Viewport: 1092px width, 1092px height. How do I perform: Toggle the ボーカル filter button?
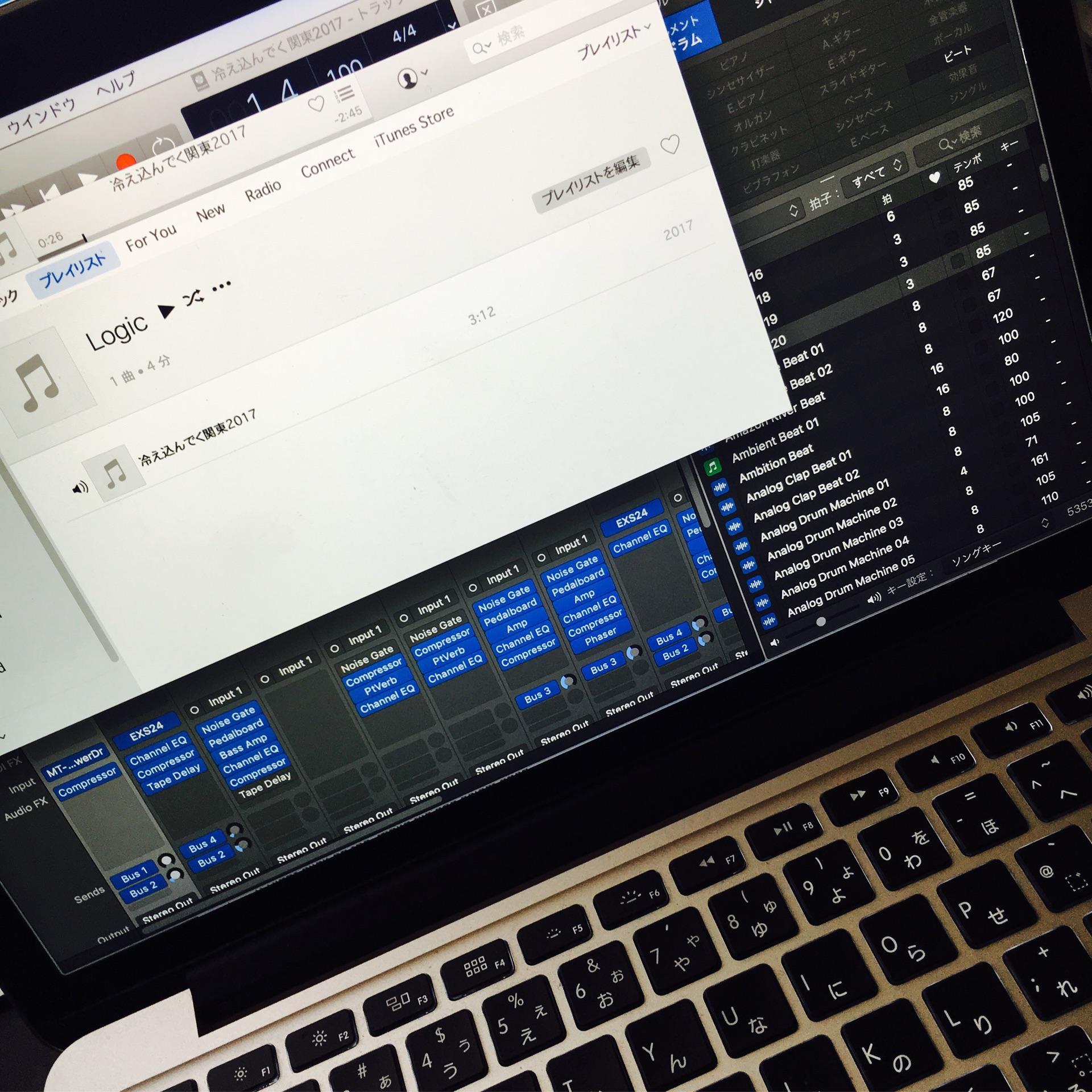click(952, 35)
